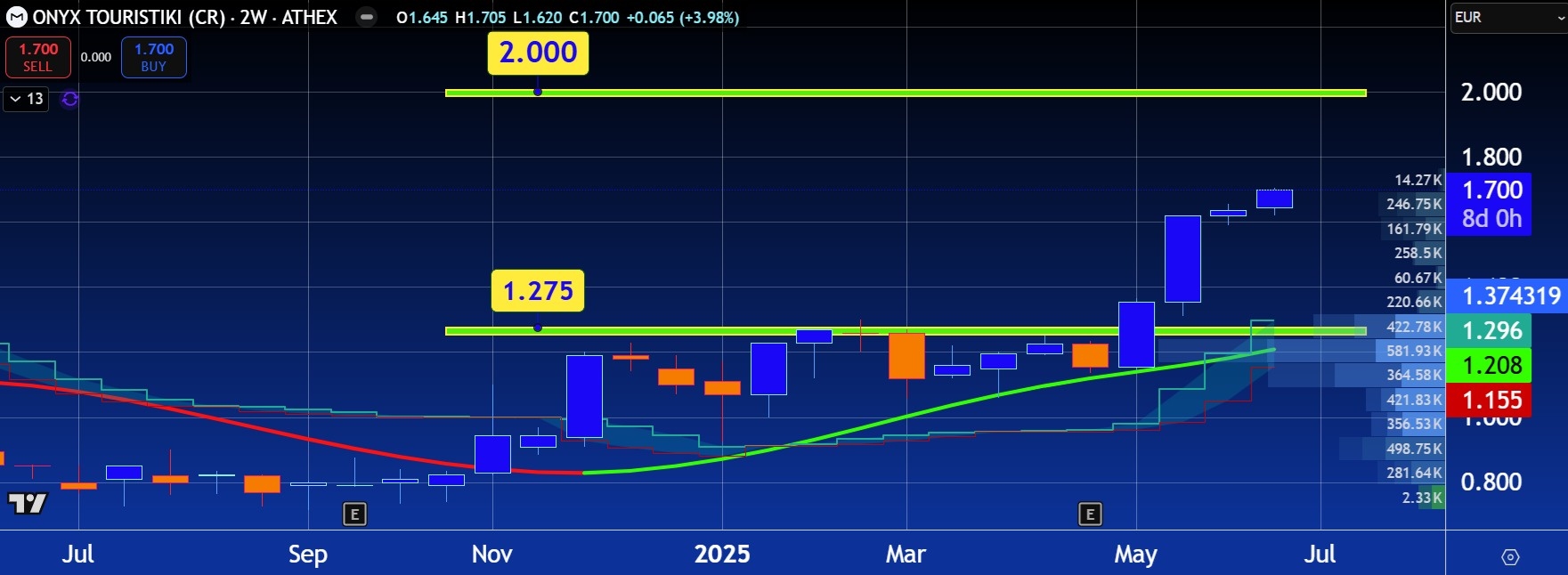
Task: Click the 0.800 price scale label
Action: (1491, 482)
